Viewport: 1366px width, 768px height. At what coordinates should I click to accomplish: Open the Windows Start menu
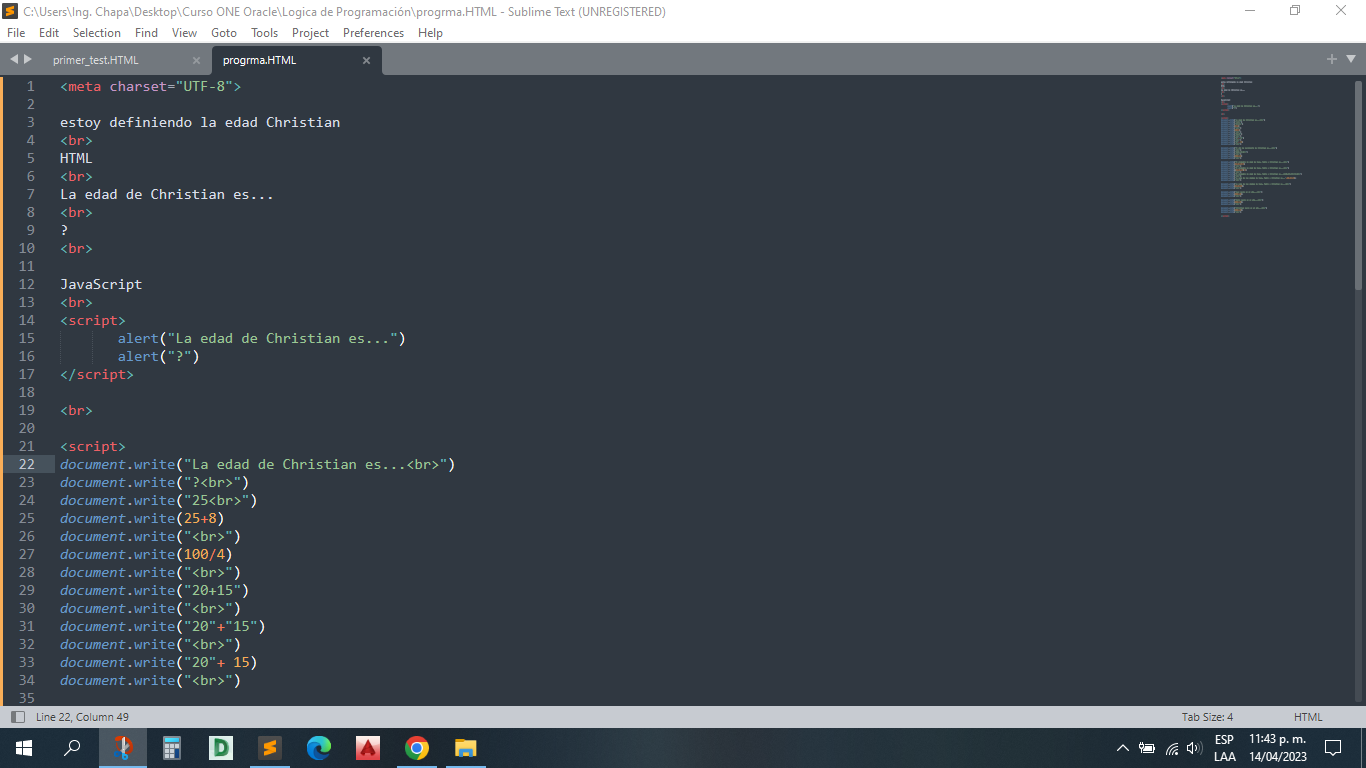pyautogui.click(x=24, y=748)
